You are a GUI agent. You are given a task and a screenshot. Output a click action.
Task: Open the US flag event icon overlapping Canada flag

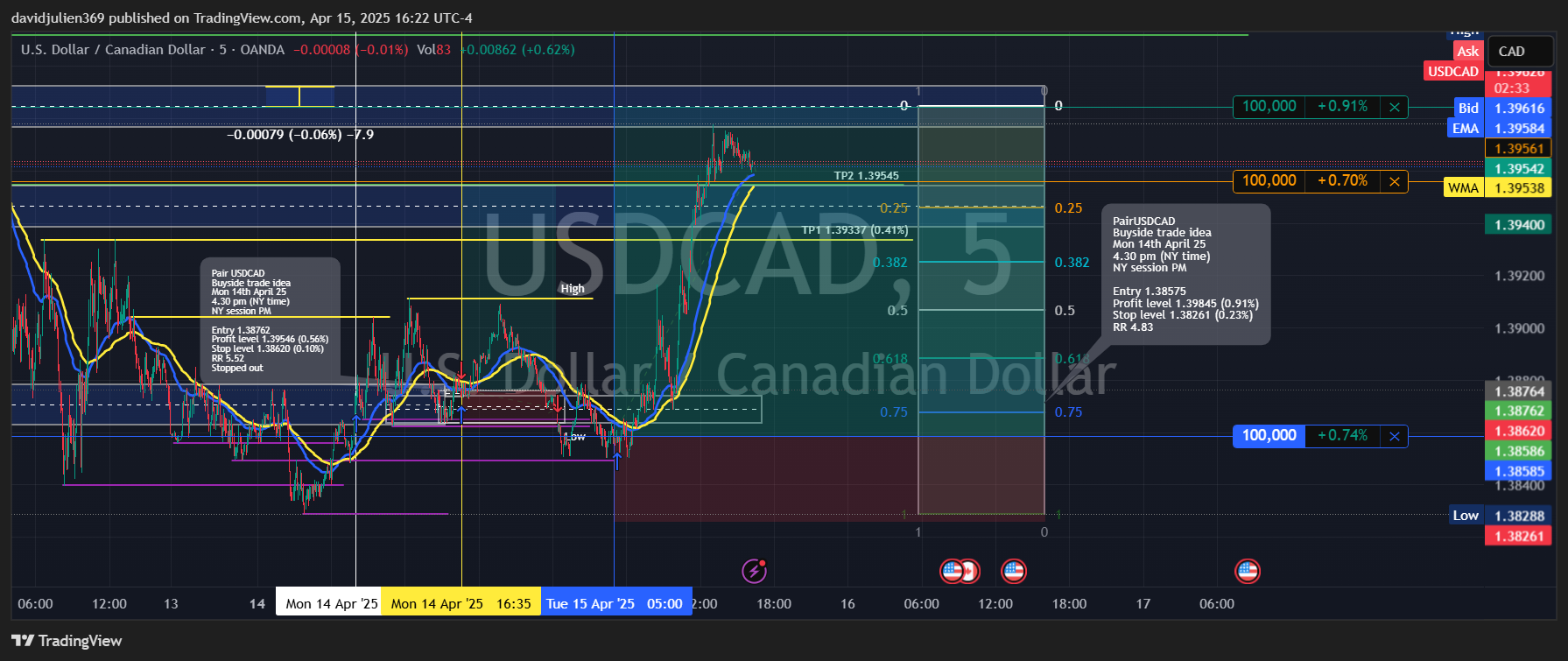click(952, 572)
